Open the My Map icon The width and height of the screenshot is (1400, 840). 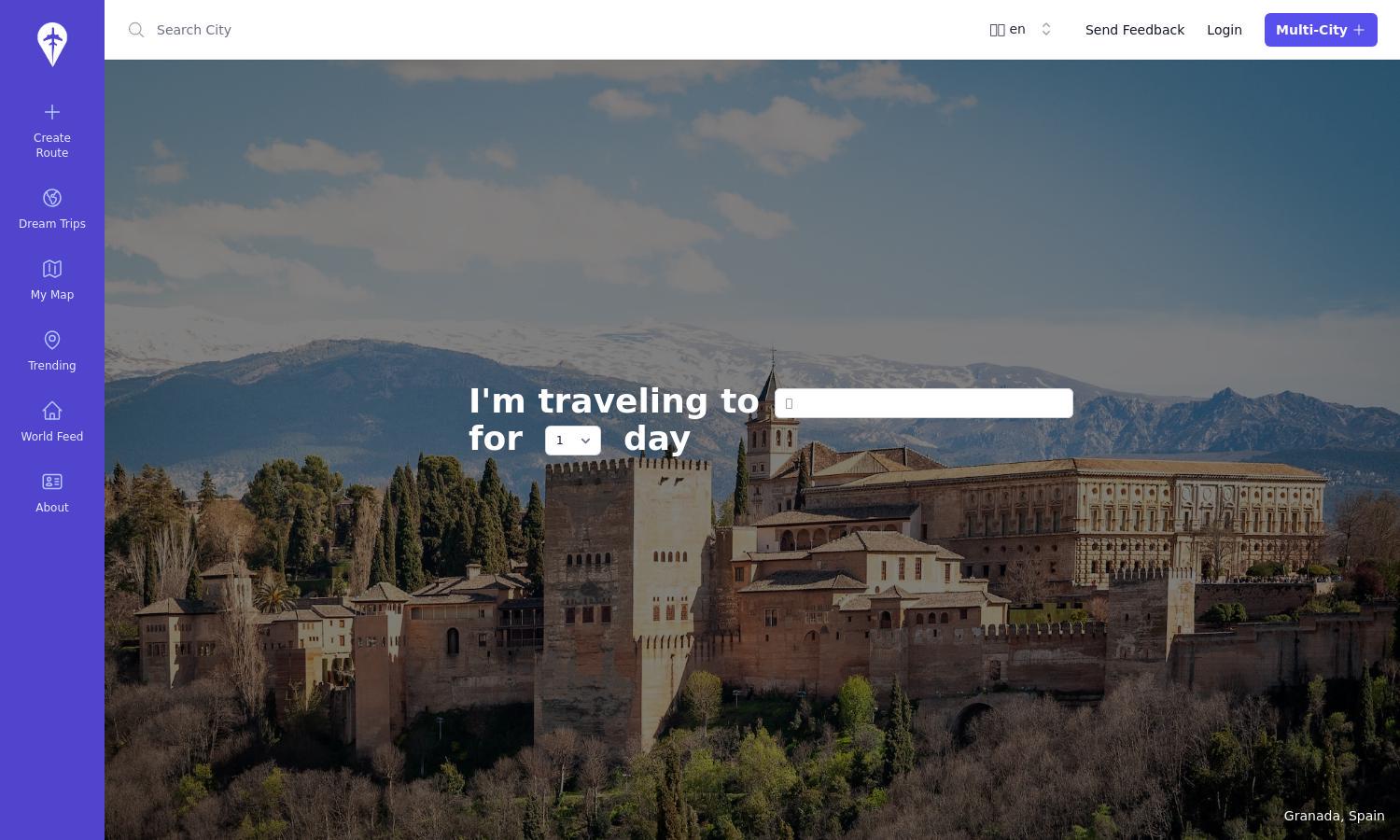pyautogui.click(x=52, y=269)
